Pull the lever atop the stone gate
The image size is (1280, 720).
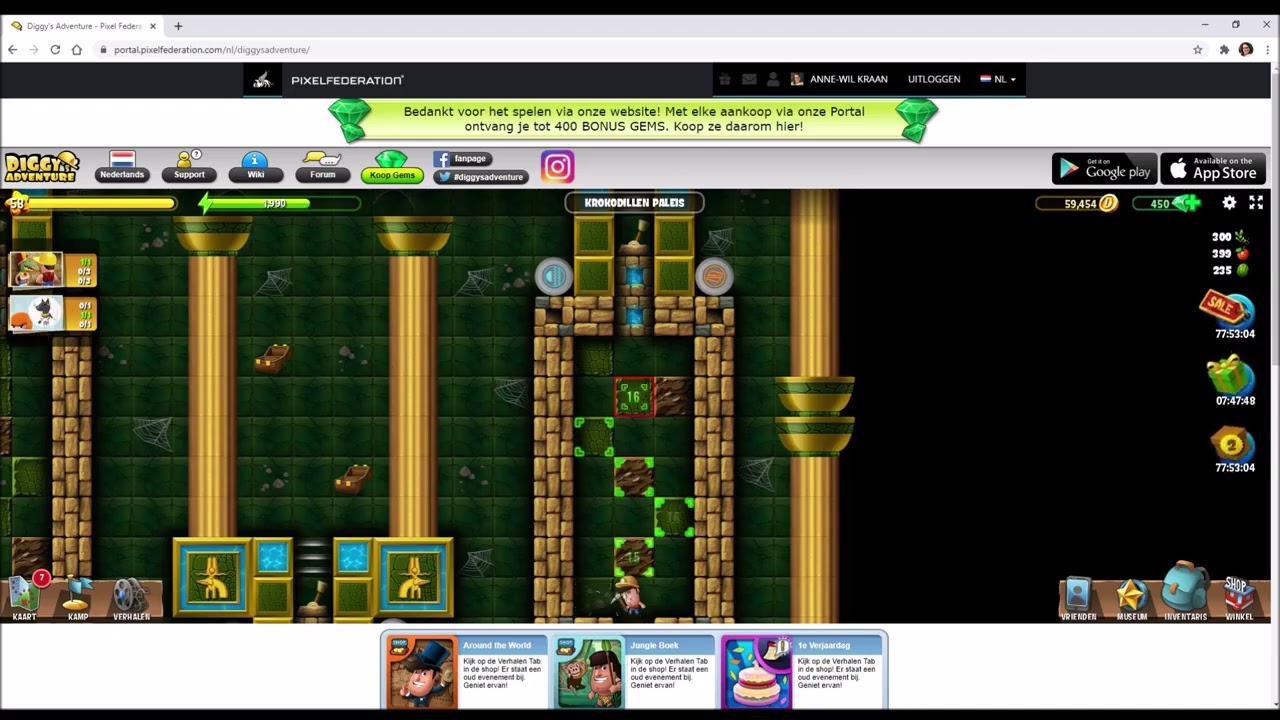(x=634, y=236)
